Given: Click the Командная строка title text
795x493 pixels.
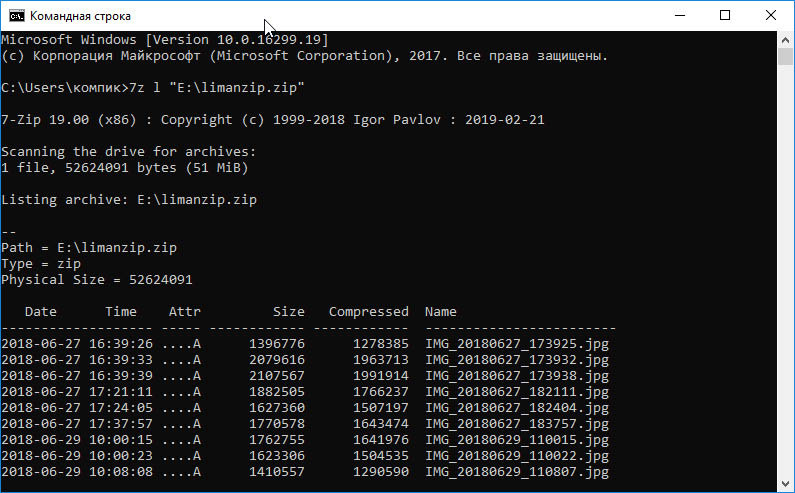Looking at the screenshot, I should [80, 16].
